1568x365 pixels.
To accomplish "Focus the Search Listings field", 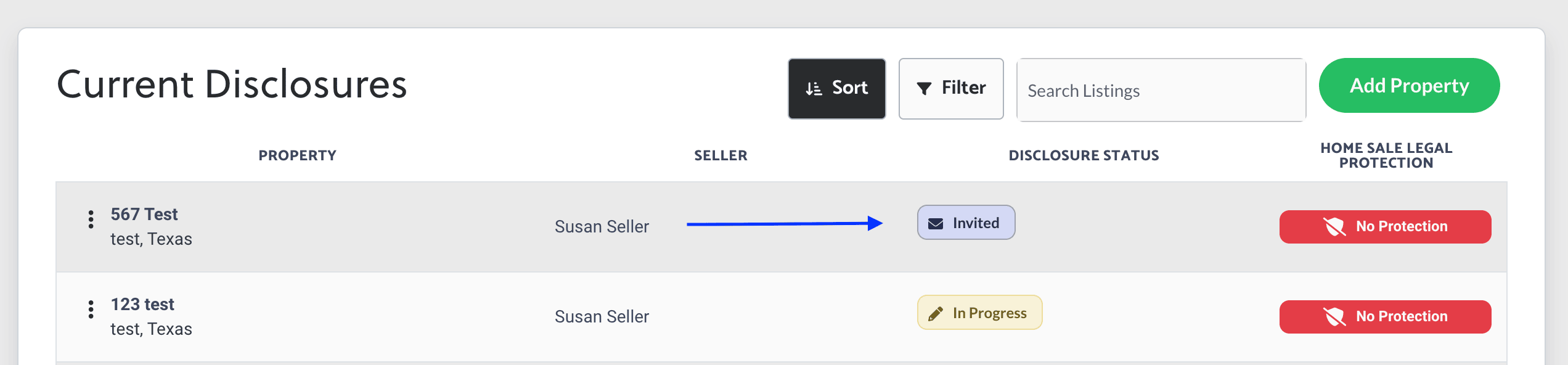I will [x=1161, y=90].
